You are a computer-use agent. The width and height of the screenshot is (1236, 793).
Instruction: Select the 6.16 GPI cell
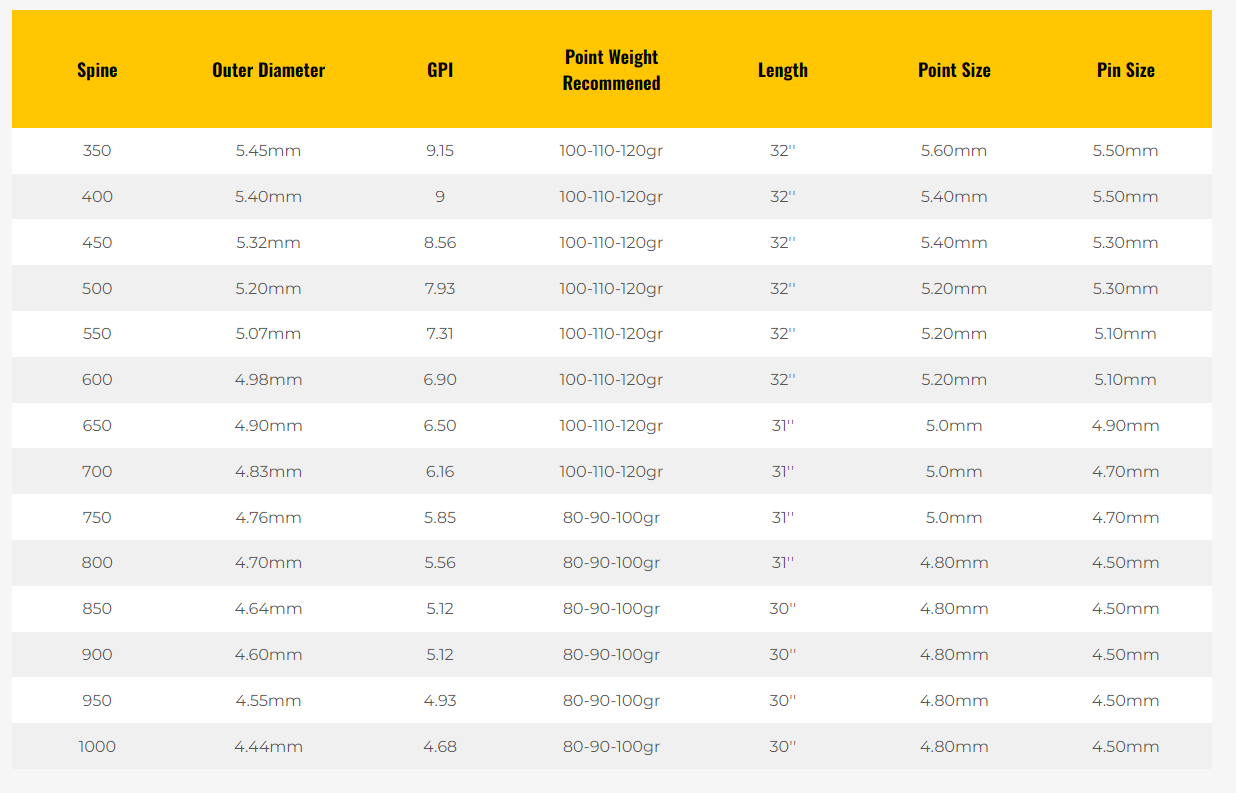(x=440, y=472)
